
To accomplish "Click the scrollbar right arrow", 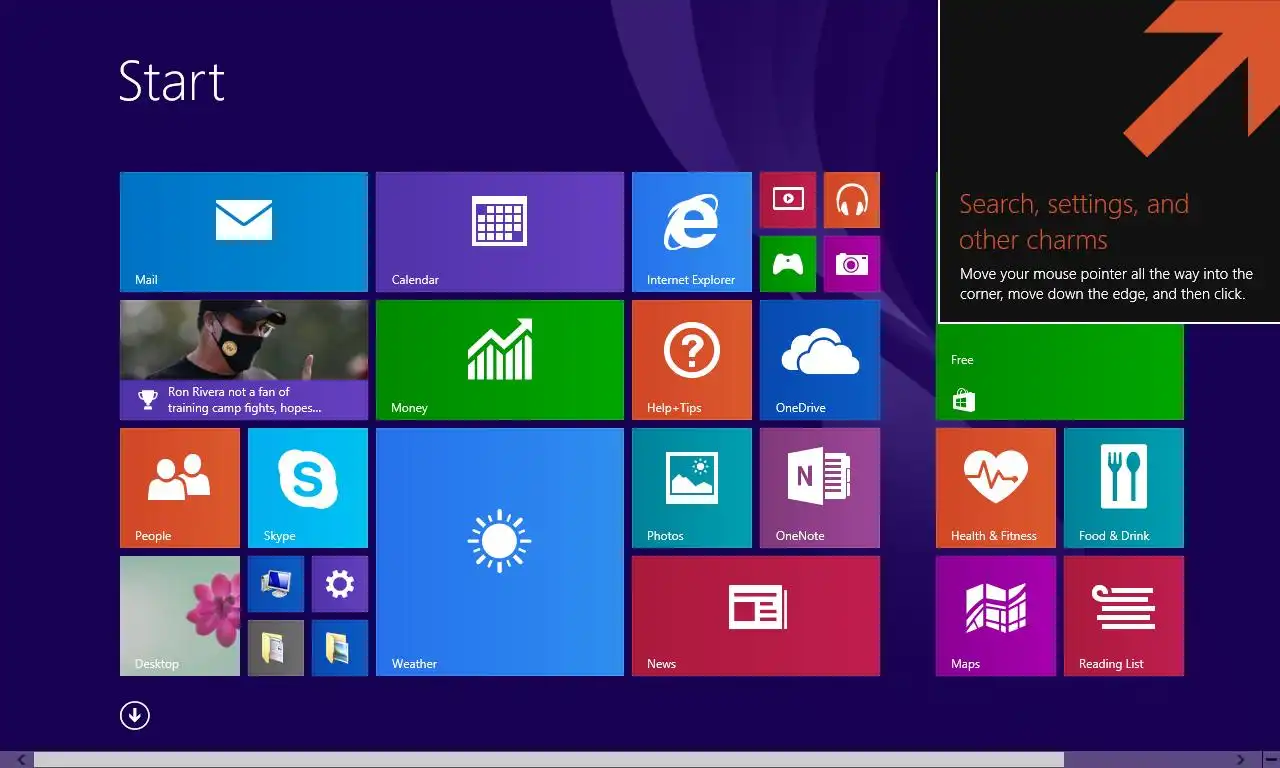I will coord(1241,760).
